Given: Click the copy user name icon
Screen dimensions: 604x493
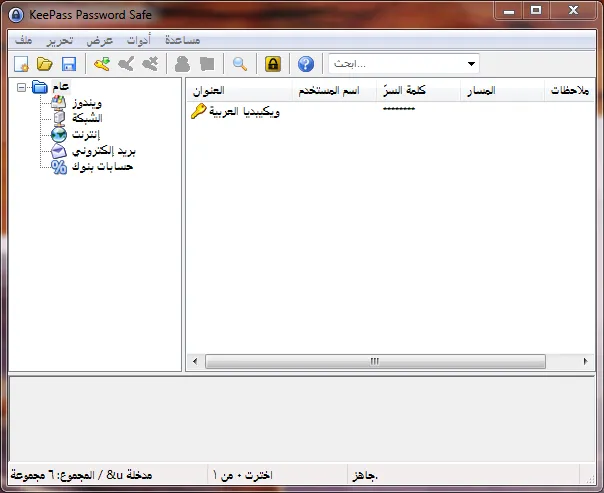Looking at the screenshot, I should pos(182,64).
